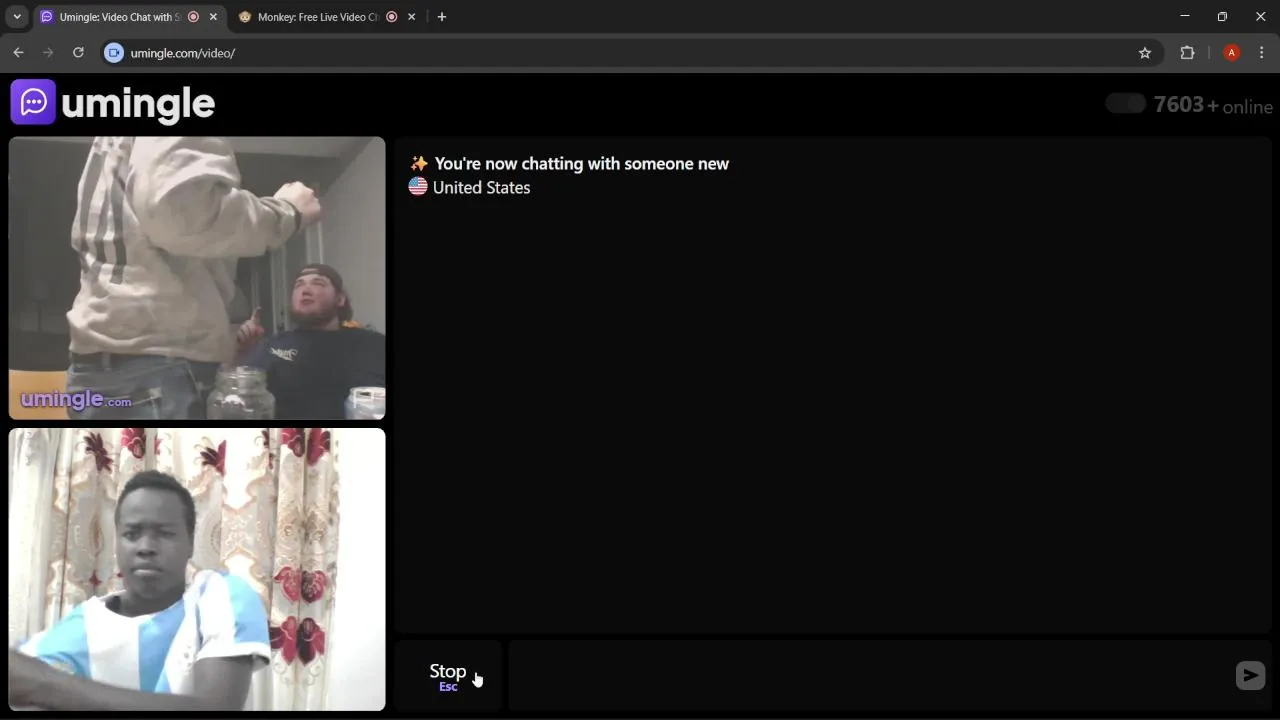Click the camera permission icon in address bar

(x=114, y=53)
